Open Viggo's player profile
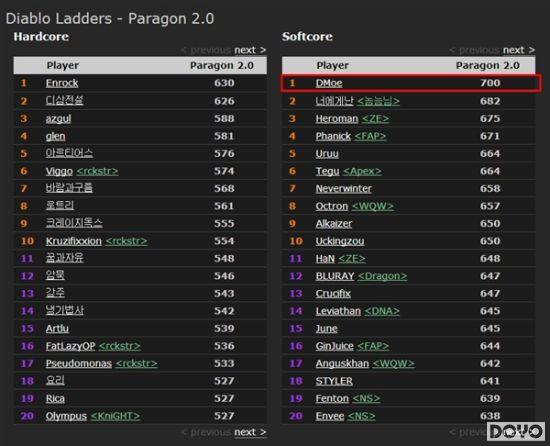Viewport: 550px width, 446px height. coord(59,171)
